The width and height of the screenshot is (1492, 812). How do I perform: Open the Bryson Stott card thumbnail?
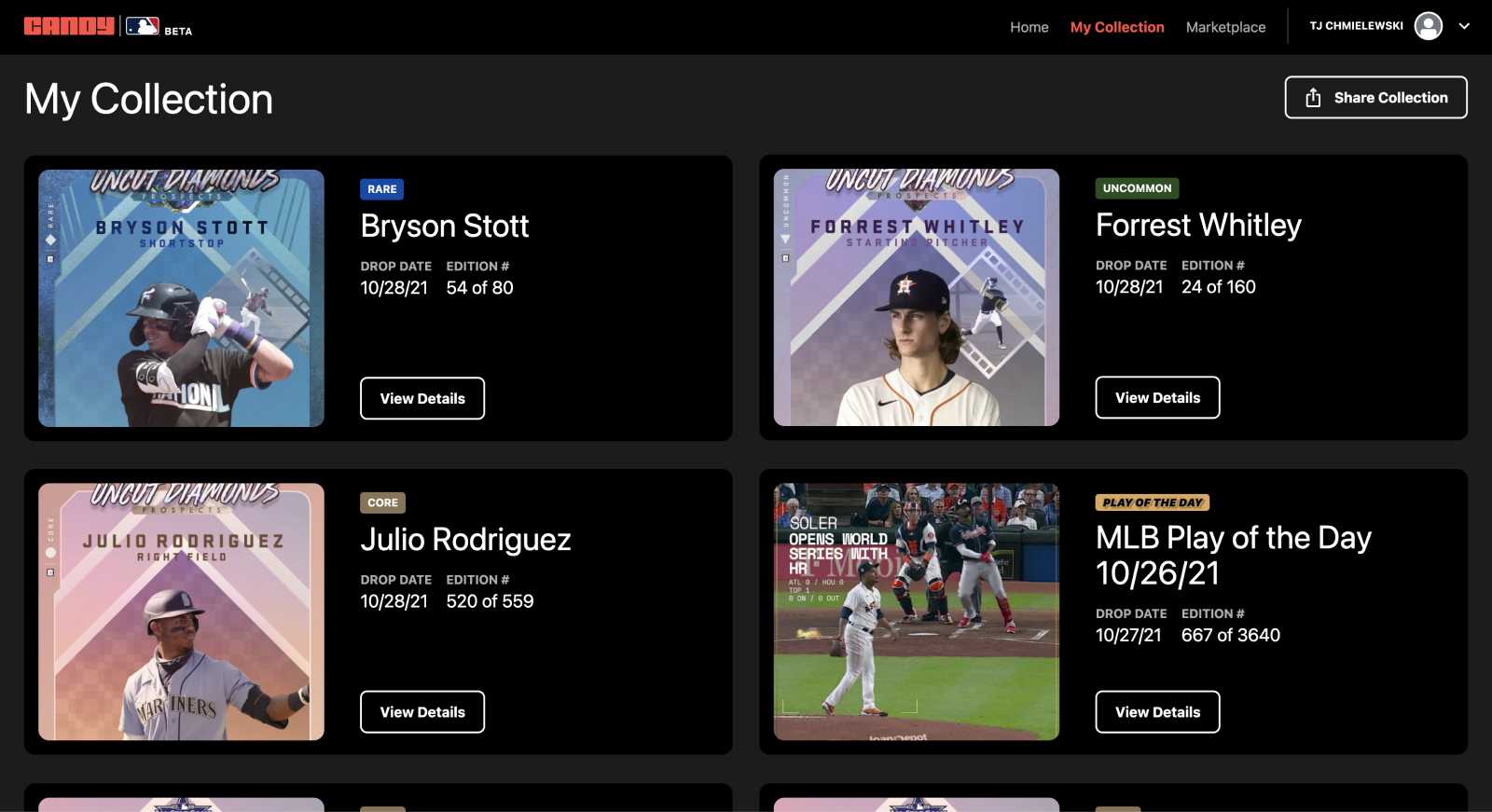[181, 298]
